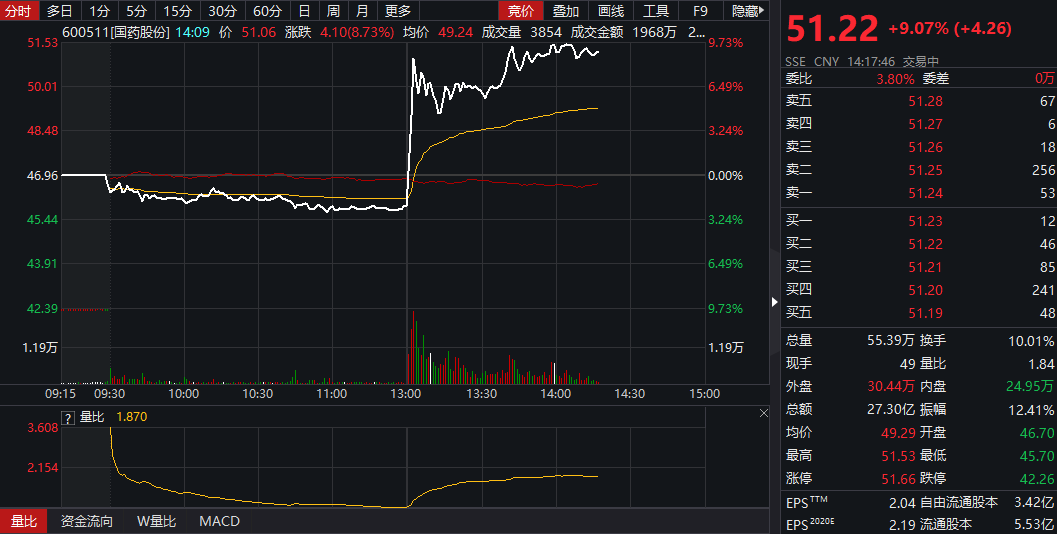
Task: Switch to the 周 weekly chart
Action: point(333,11)
